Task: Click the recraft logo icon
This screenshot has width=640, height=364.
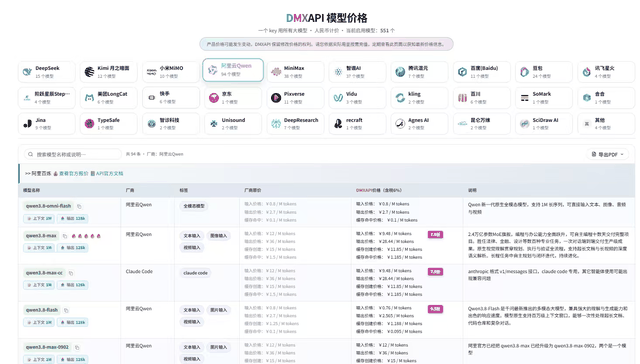Action: pyautogui.click(x=338, y=124)
